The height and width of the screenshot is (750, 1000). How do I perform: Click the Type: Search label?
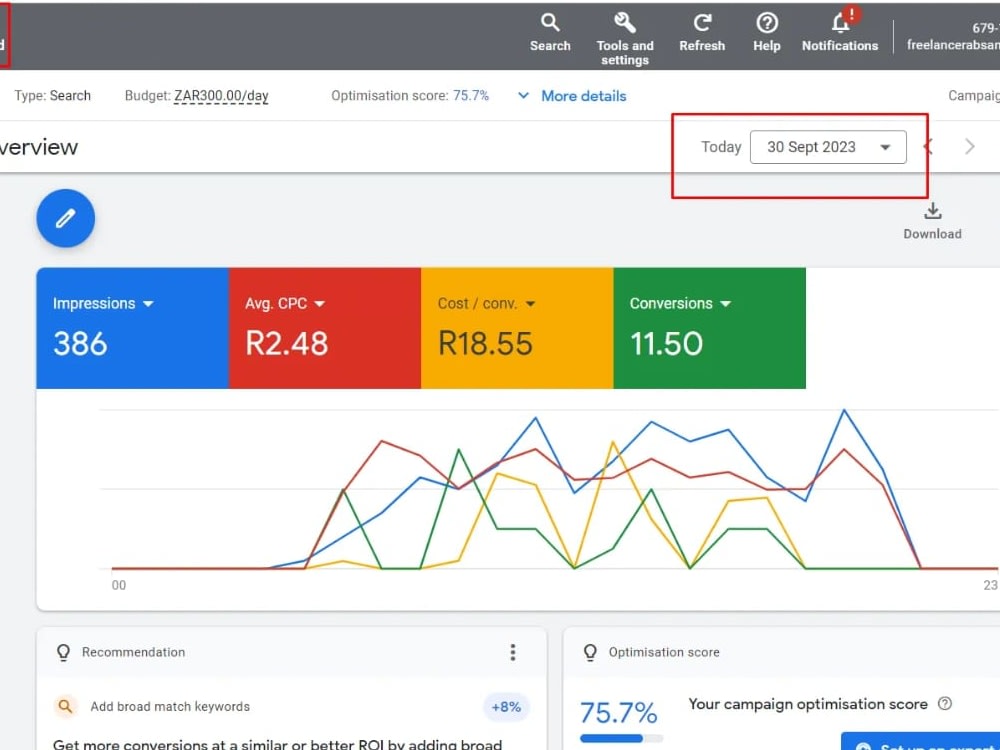pos(52,96)
